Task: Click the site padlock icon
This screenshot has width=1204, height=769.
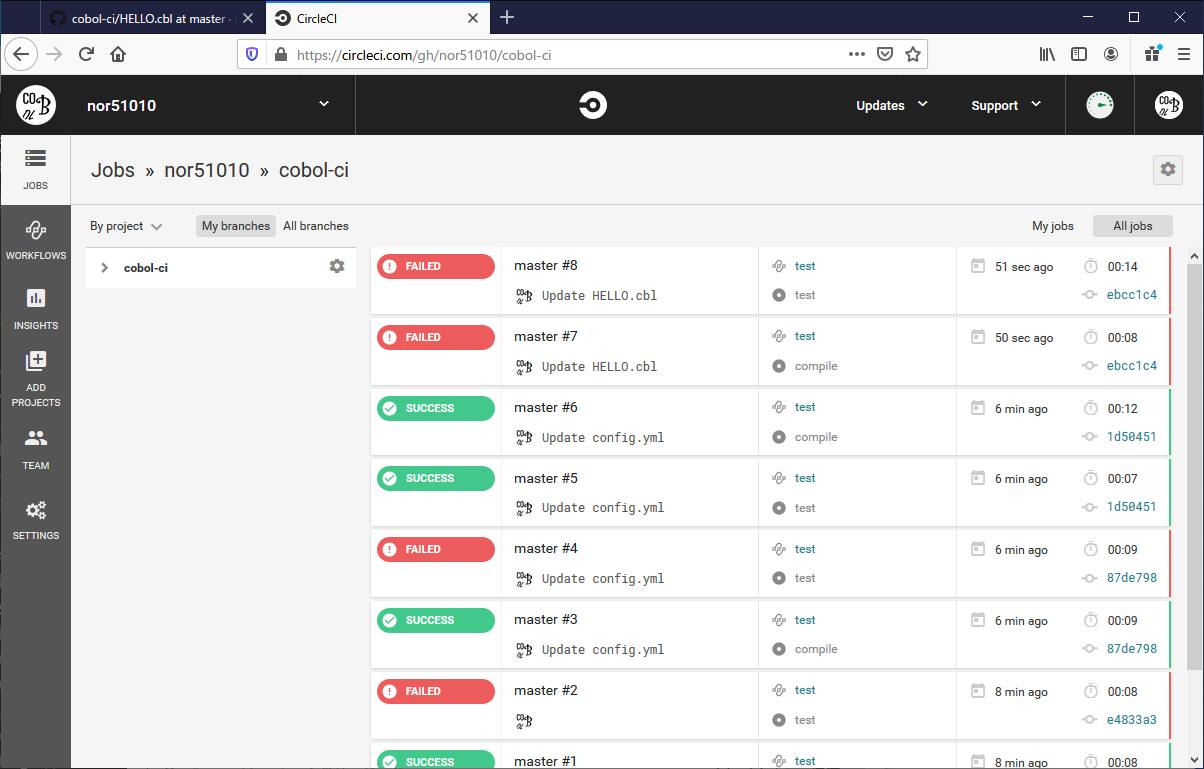Action: coord(280,54)
